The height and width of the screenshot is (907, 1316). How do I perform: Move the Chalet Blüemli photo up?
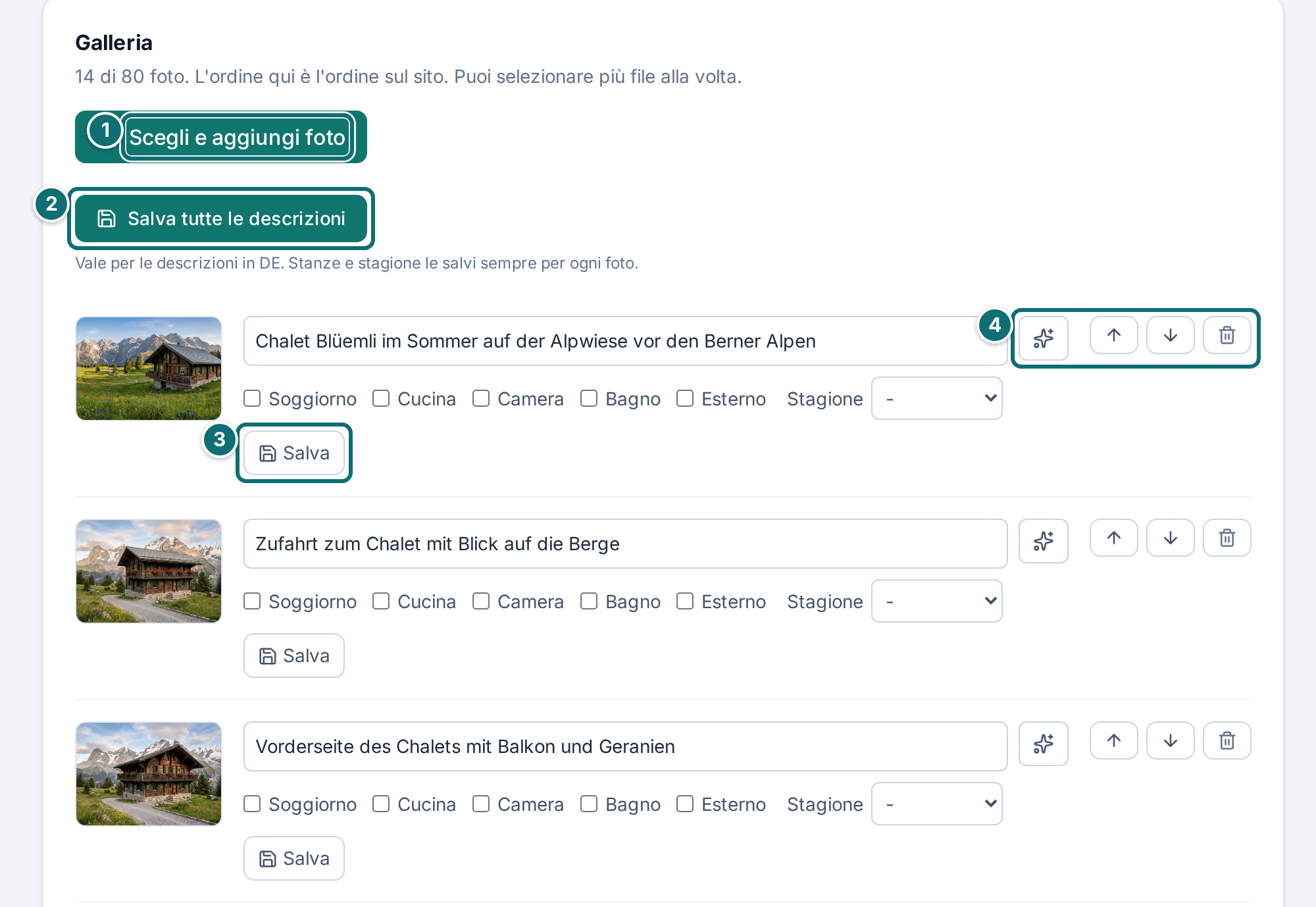(1113, 336)
